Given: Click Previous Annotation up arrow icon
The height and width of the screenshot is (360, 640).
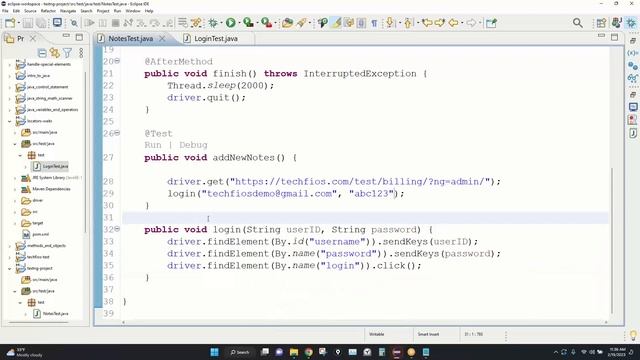Looking at the screenshot, I should tap(408, 23).
